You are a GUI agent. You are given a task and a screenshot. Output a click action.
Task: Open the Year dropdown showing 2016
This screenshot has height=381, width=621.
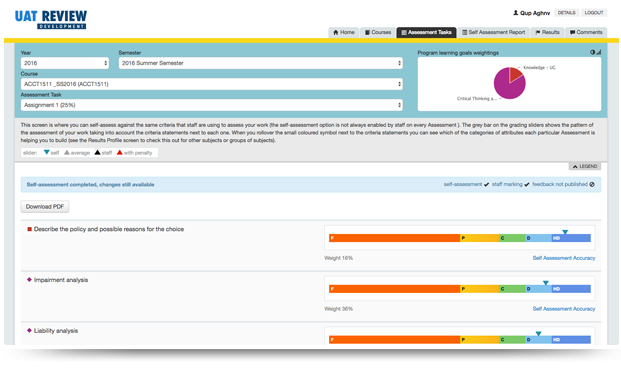[x=65, y=63]
